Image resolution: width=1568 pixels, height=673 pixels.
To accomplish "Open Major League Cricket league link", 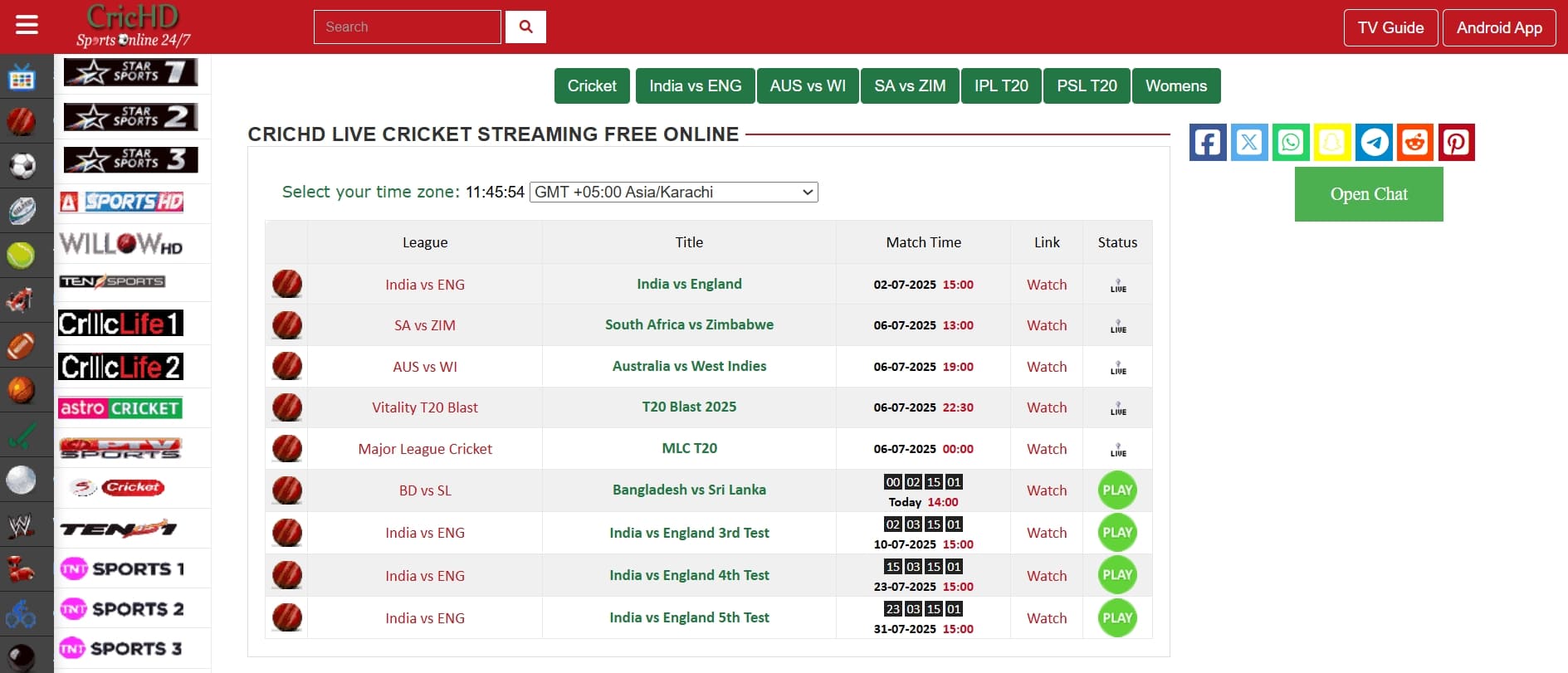I will tap(425, 449).
